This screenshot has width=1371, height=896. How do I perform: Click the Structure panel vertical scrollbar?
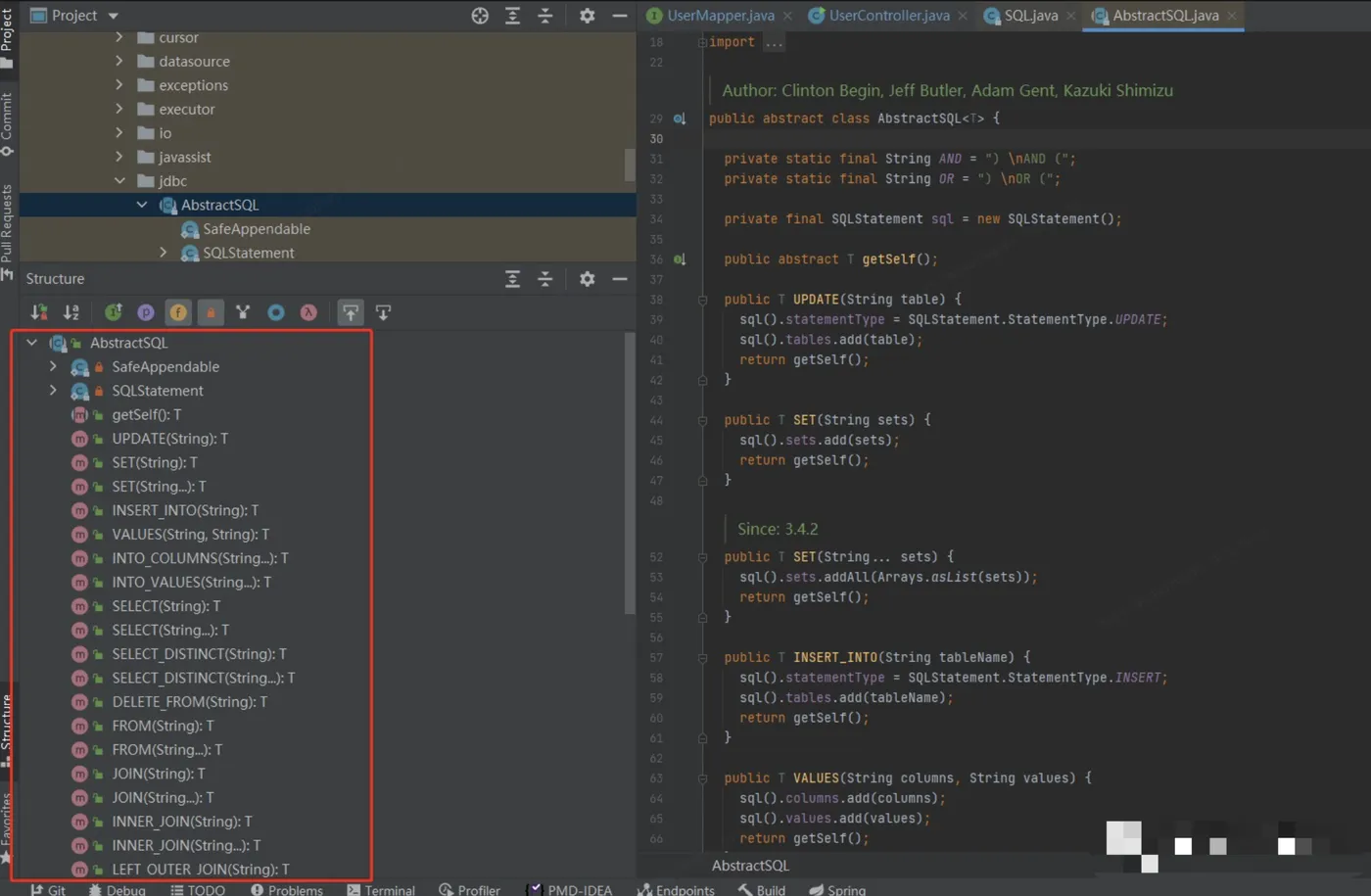630,473
